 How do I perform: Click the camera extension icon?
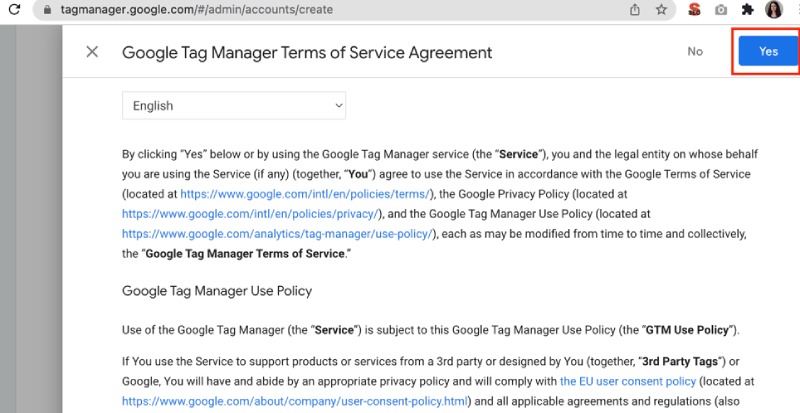pyautogui.click(x=721, y=9)
